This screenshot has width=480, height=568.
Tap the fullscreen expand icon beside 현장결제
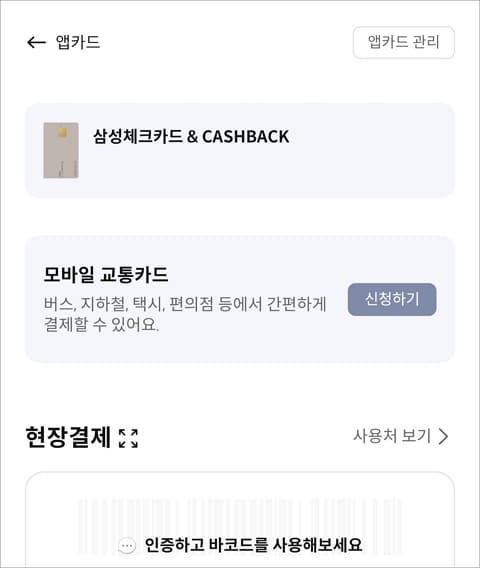[129, 438]
